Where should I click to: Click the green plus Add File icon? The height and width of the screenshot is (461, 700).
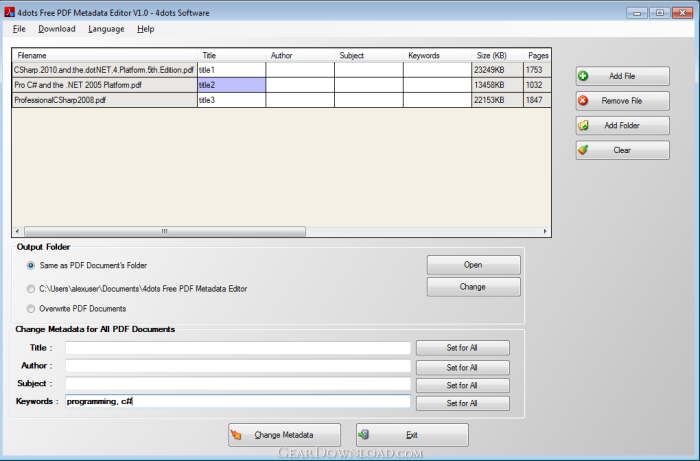pyautogui.click(x=584, y=76)
